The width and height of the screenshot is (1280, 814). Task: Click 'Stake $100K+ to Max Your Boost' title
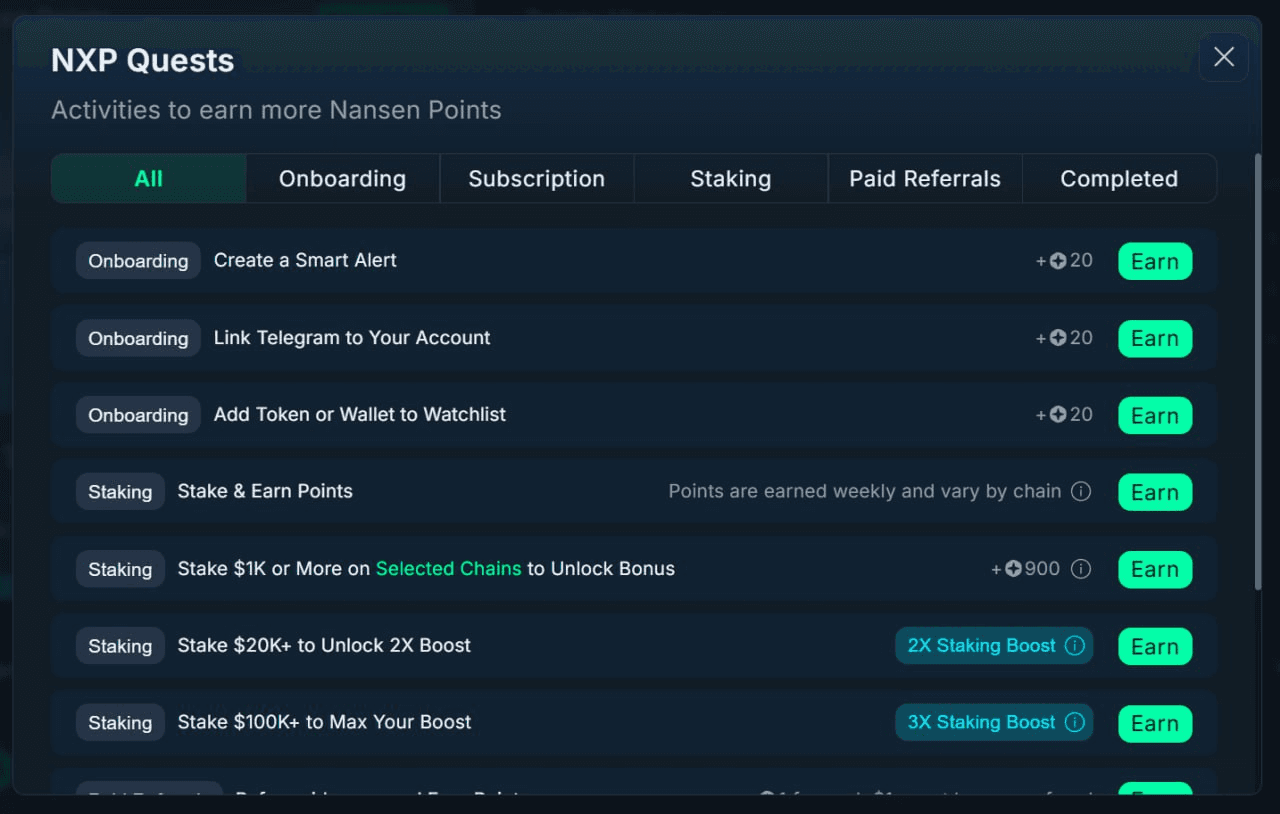(x=324, y=722)
